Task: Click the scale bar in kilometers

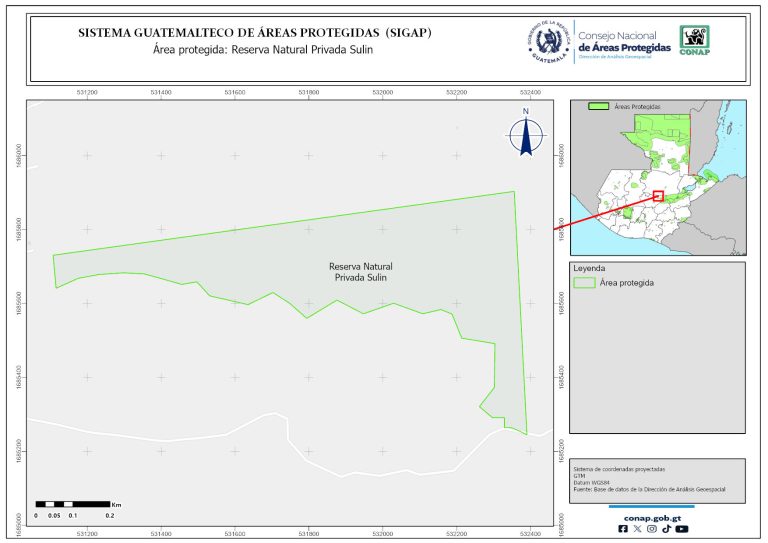Action: click(72, 503)
